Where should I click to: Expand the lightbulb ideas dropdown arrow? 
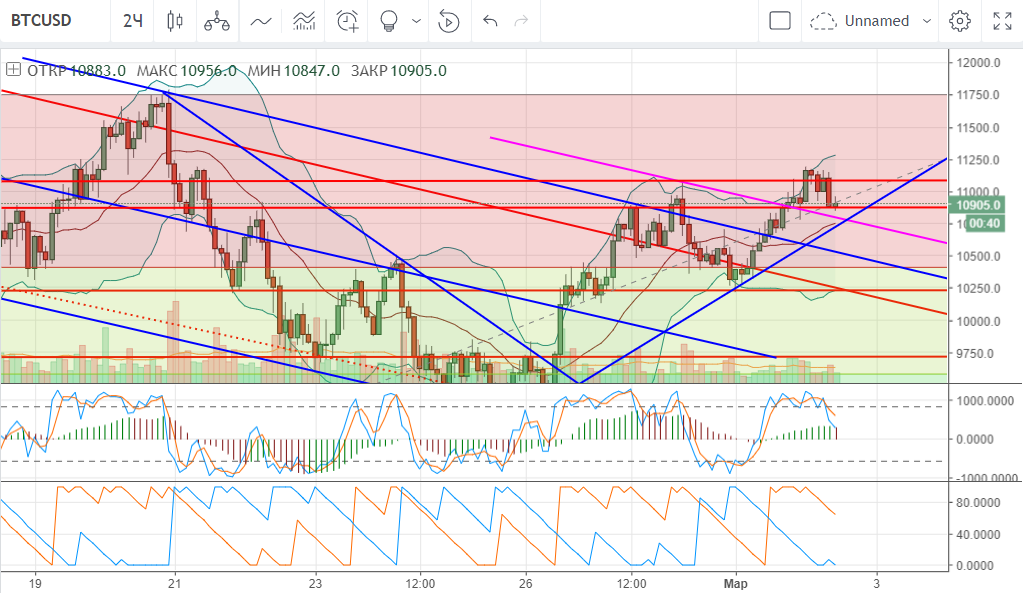pyautogui.click(x=416, y=21)
